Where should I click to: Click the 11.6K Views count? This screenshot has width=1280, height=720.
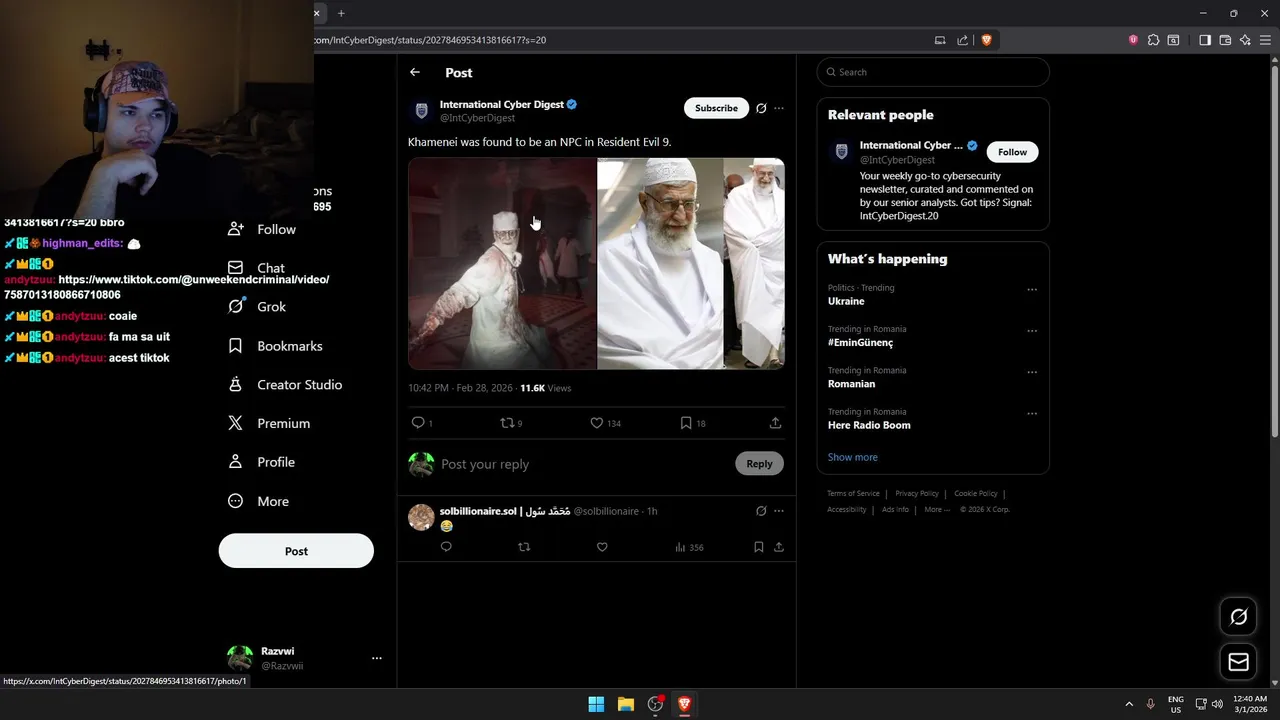[x=545, y=388]
